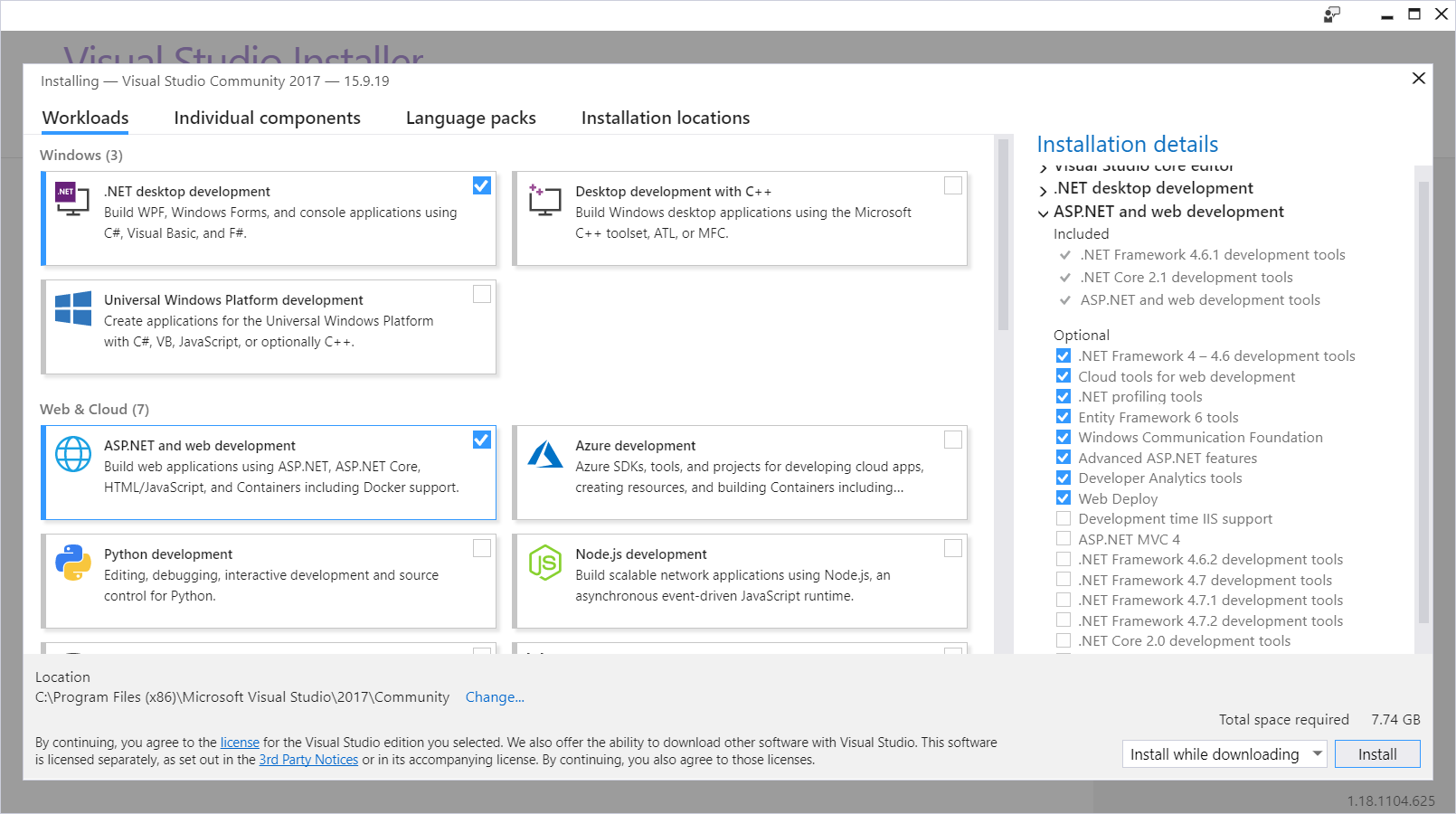Switch to the Individual components tab

click(267, 118)
